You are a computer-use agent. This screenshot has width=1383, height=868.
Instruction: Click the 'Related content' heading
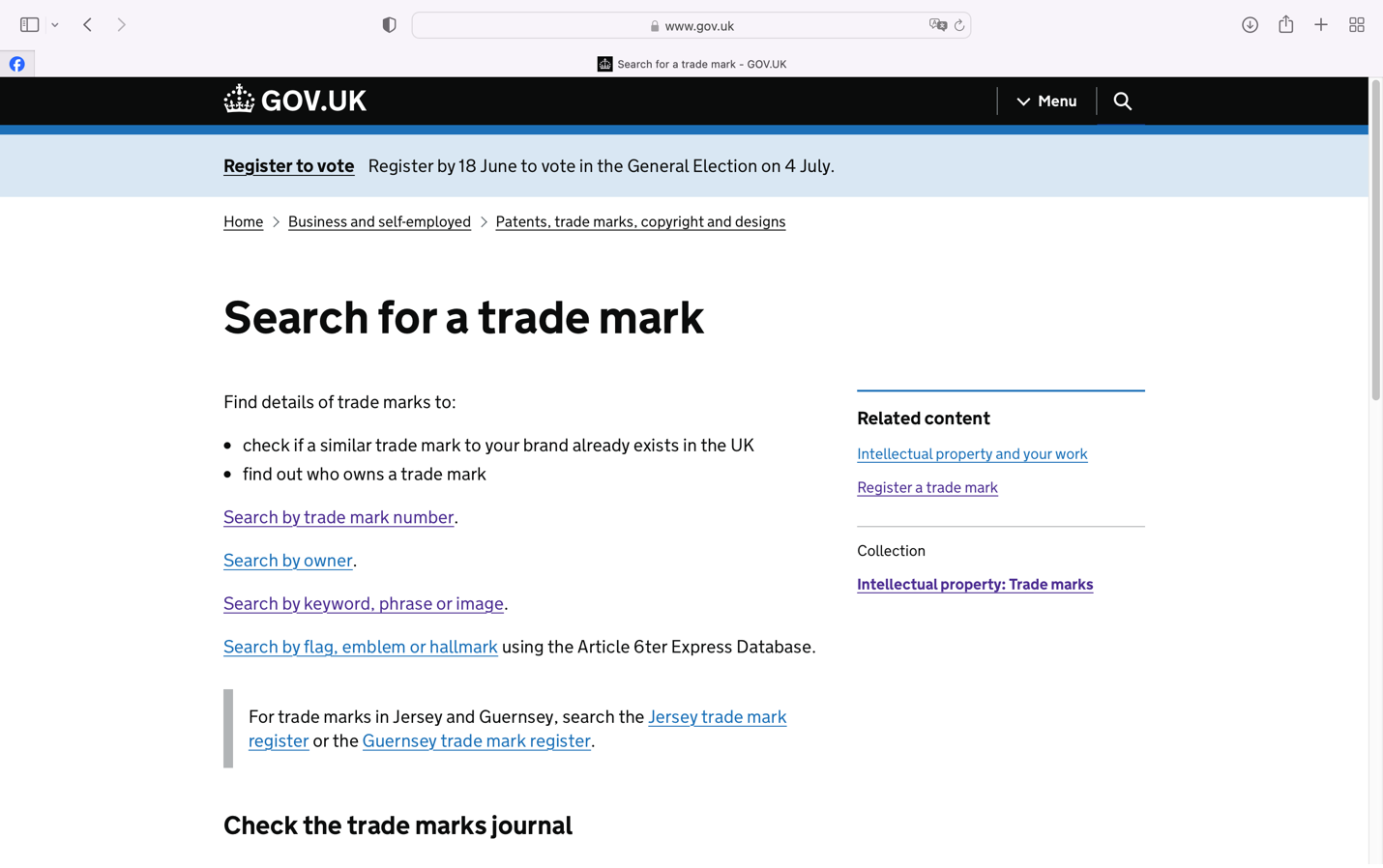pyautogui.click(x=924, y=419)
